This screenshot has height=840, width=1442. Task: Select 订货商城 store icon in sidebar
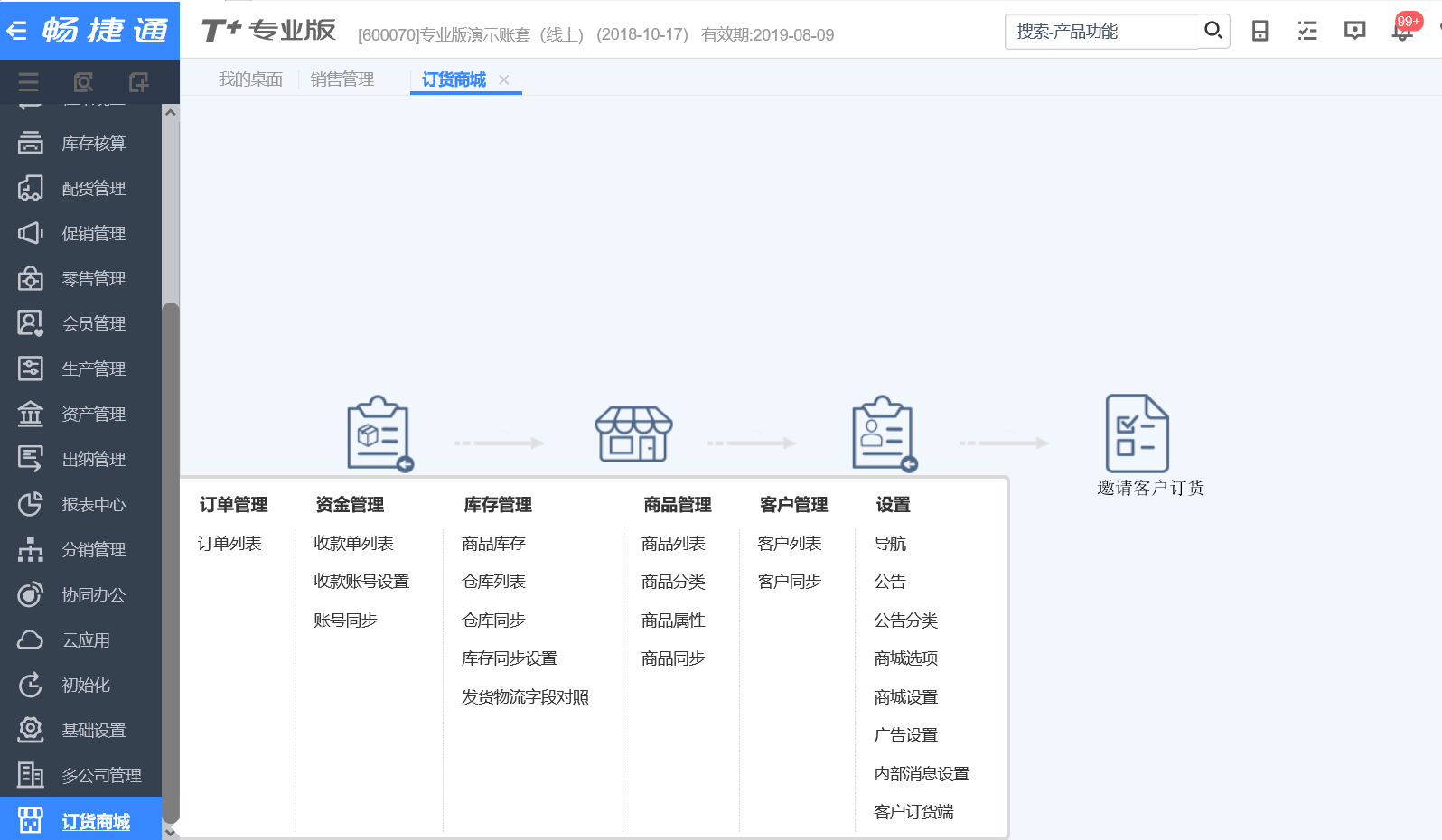pyautogui.click(x=31, y=820)
